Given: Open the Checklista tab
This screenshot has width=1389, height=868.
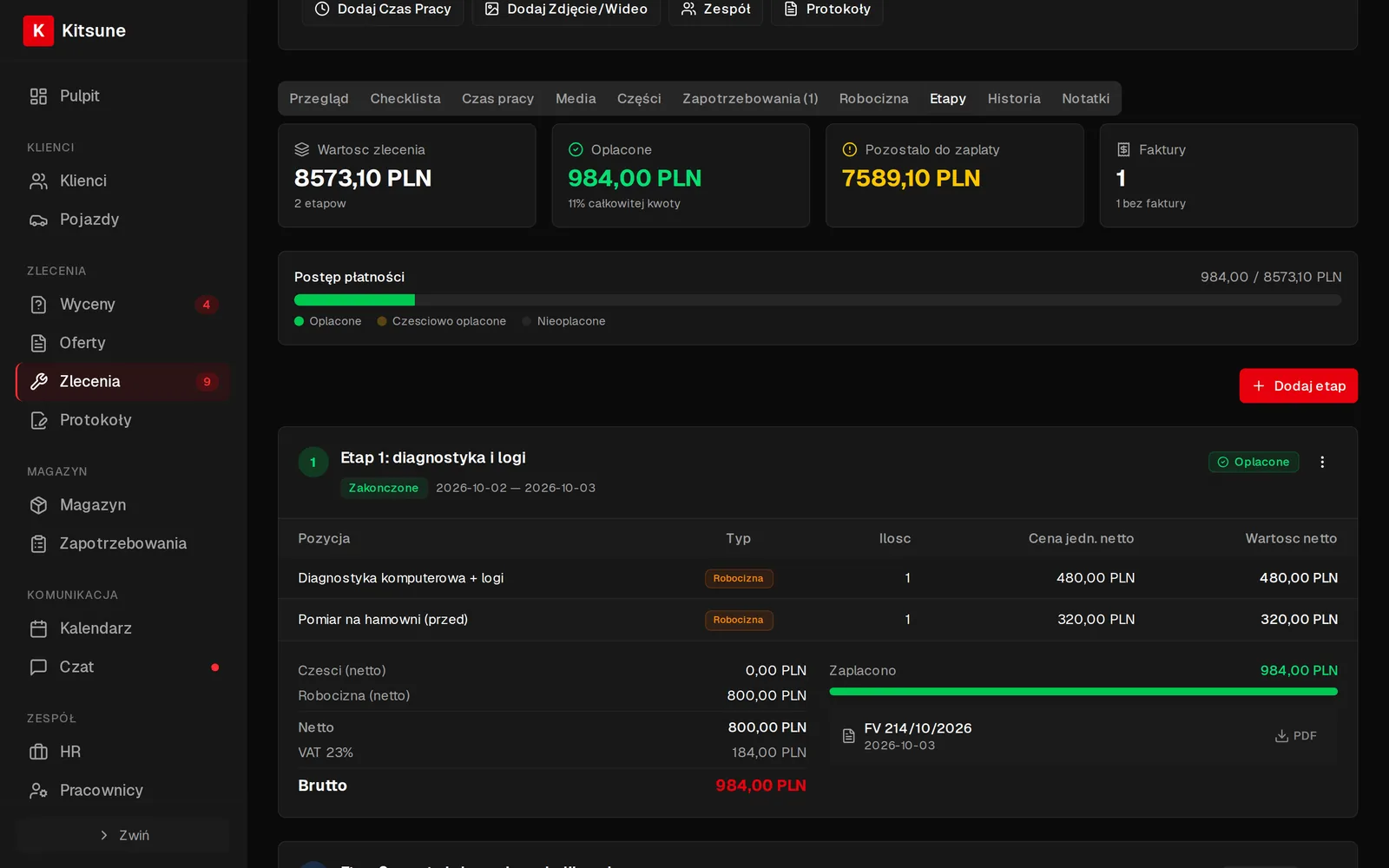Looking at the screenshot, I should 405,99.
